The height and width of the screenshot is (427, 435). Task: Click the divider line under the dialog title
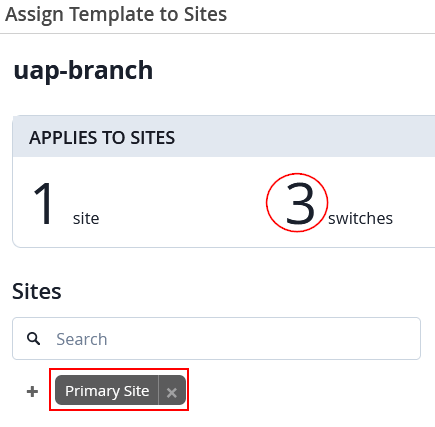pos(217,33)
